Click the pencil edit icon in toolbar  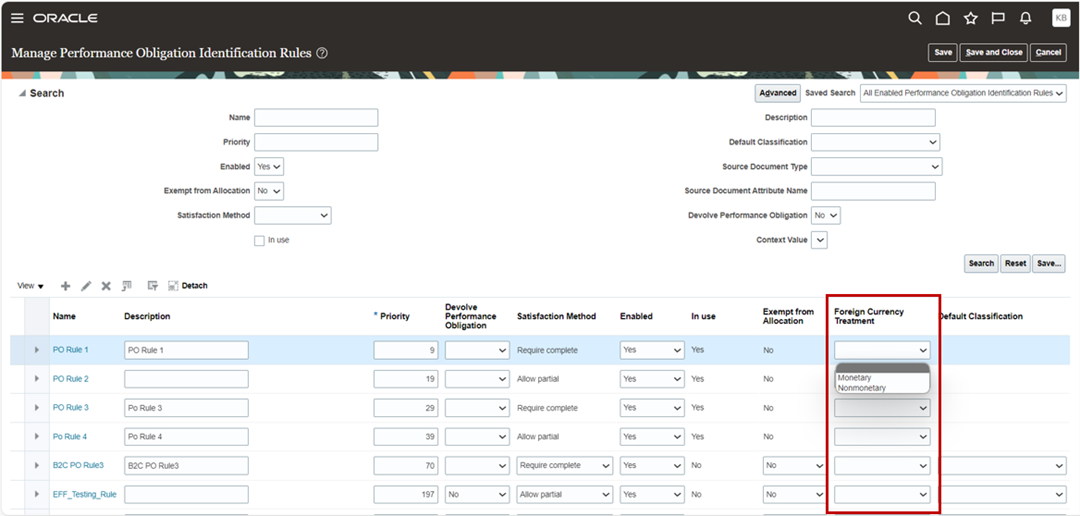click(x=86, y=286)
